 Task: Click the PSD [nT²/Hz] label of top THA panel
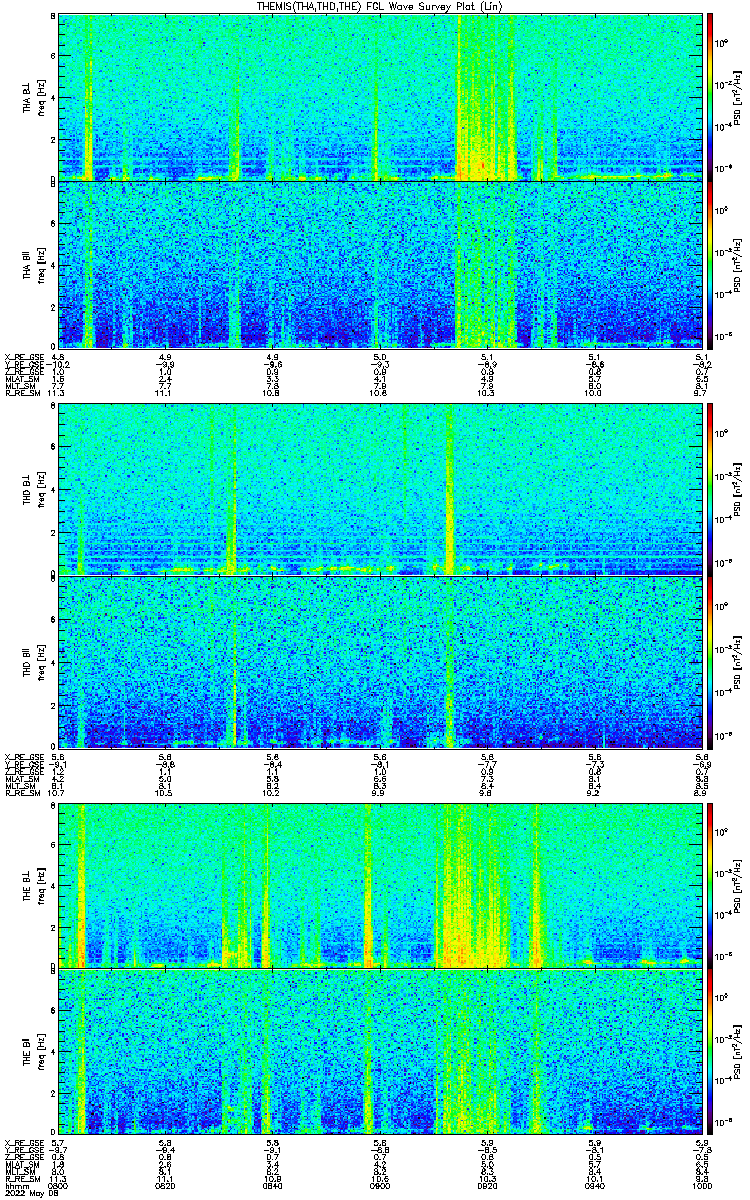pos(737,97)
